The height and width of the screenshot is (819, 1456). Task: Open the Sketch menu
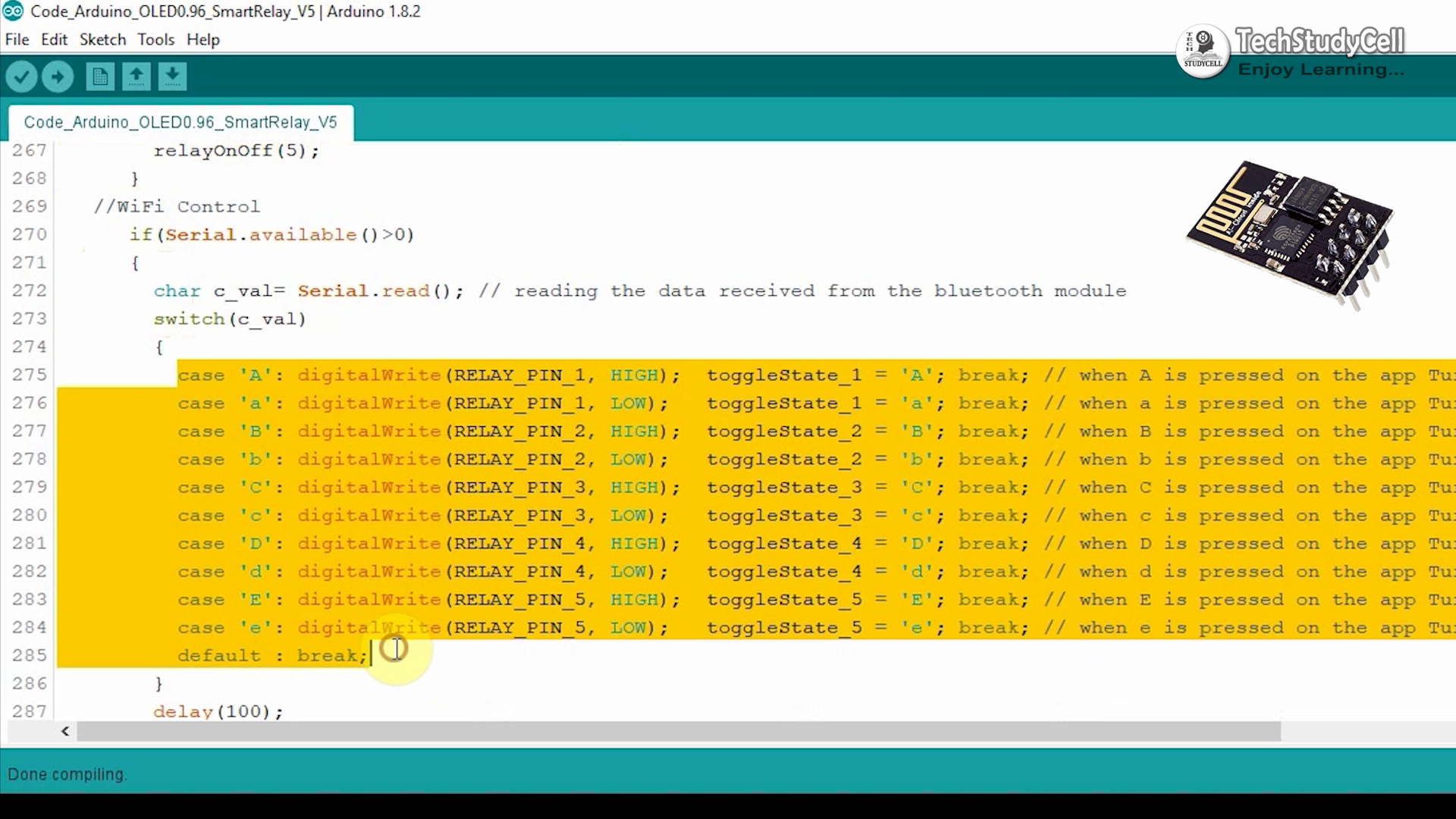102,39
